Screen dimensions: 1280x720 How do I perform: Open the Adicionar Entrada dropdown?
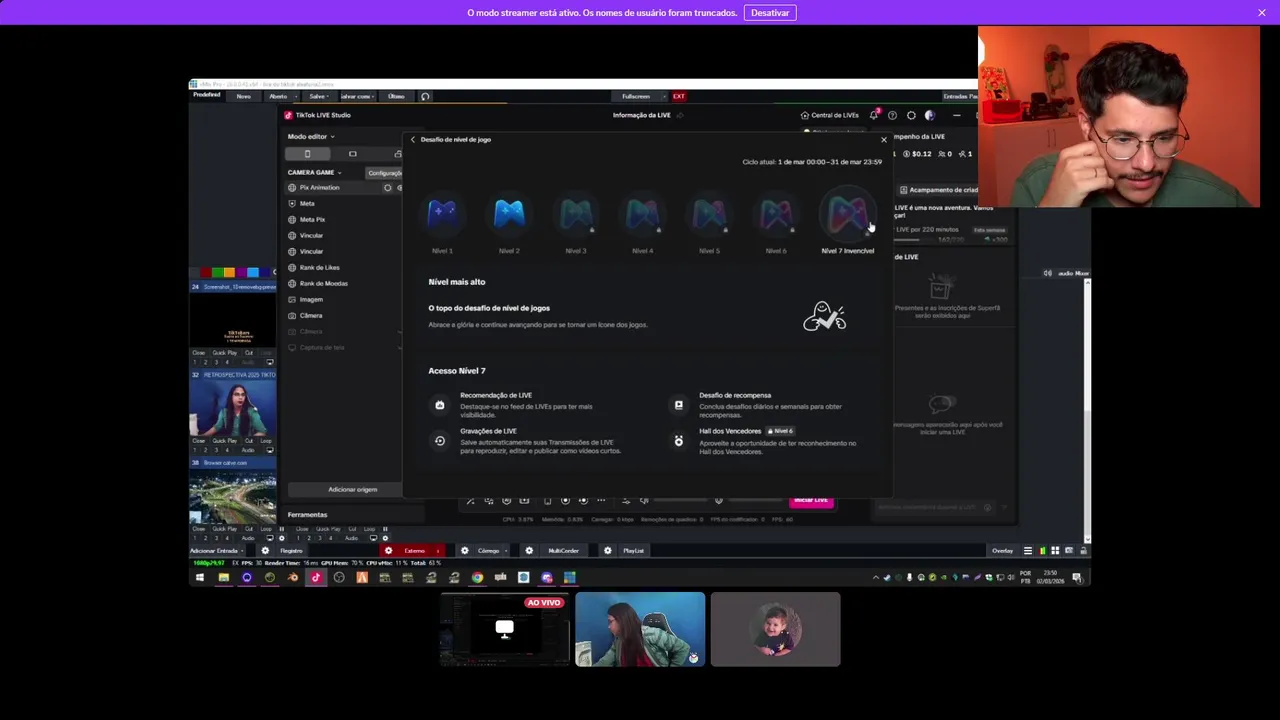pos(219,551)
